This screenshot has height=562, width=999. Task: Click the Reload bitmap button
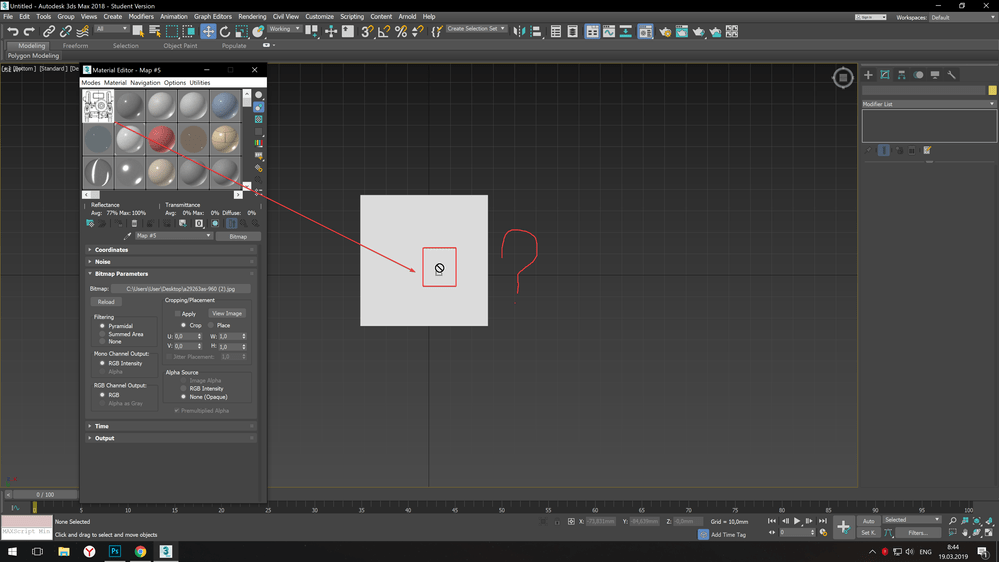click(106, 302)
